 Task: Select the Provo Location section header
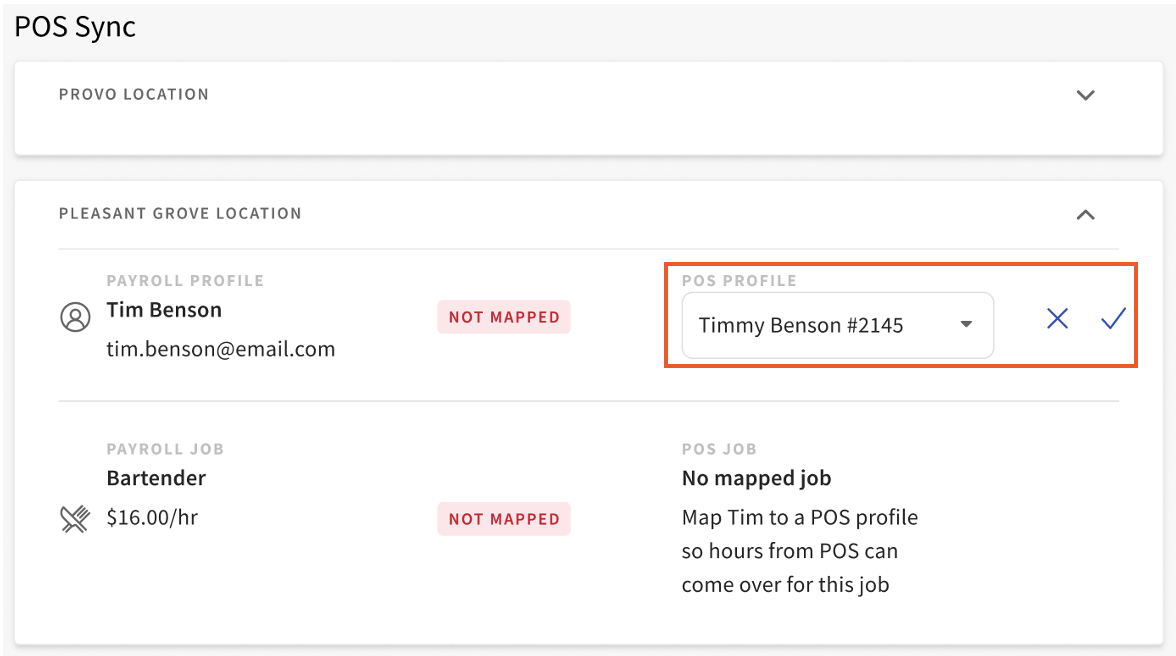[x=134, y=95]
